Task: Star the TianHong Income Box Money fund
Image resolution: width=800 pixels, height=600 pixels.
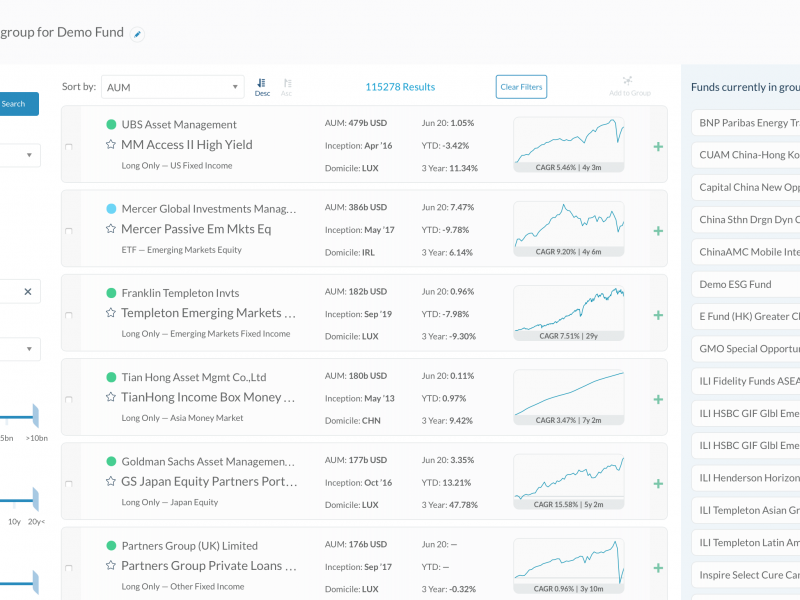Action: tap(110, 397)
